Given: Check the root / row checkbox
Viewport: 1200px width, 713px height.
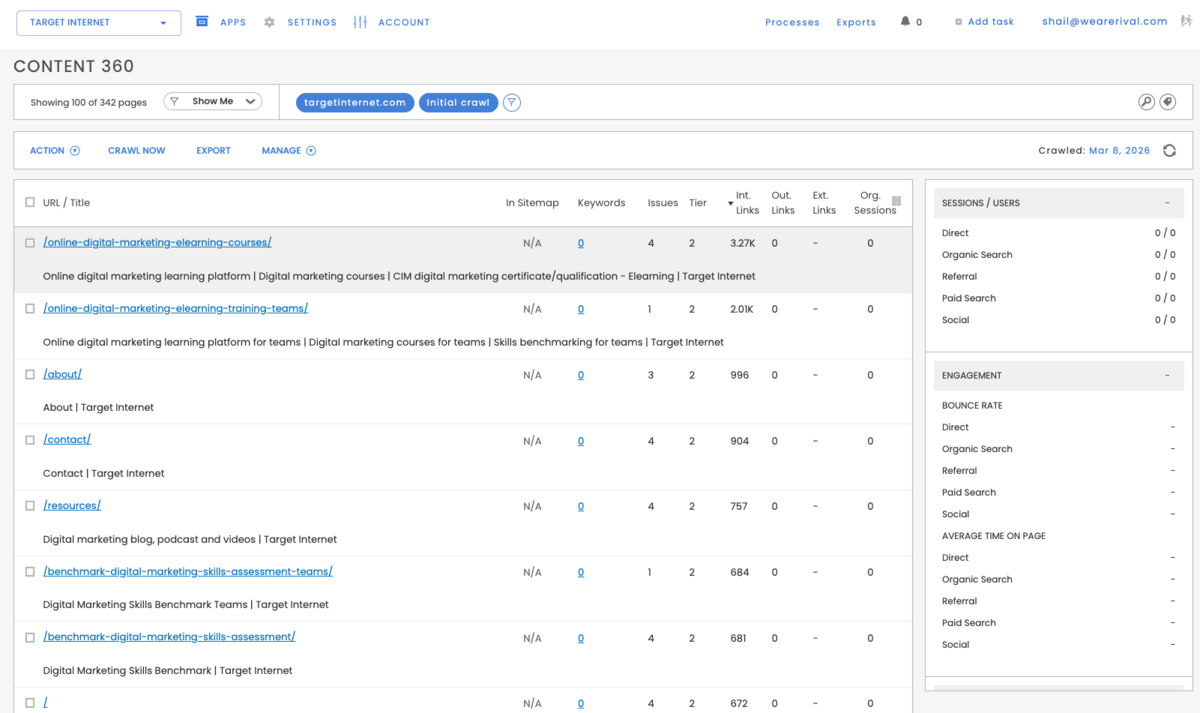Looking at the screenshot, I should click(30, 703).
